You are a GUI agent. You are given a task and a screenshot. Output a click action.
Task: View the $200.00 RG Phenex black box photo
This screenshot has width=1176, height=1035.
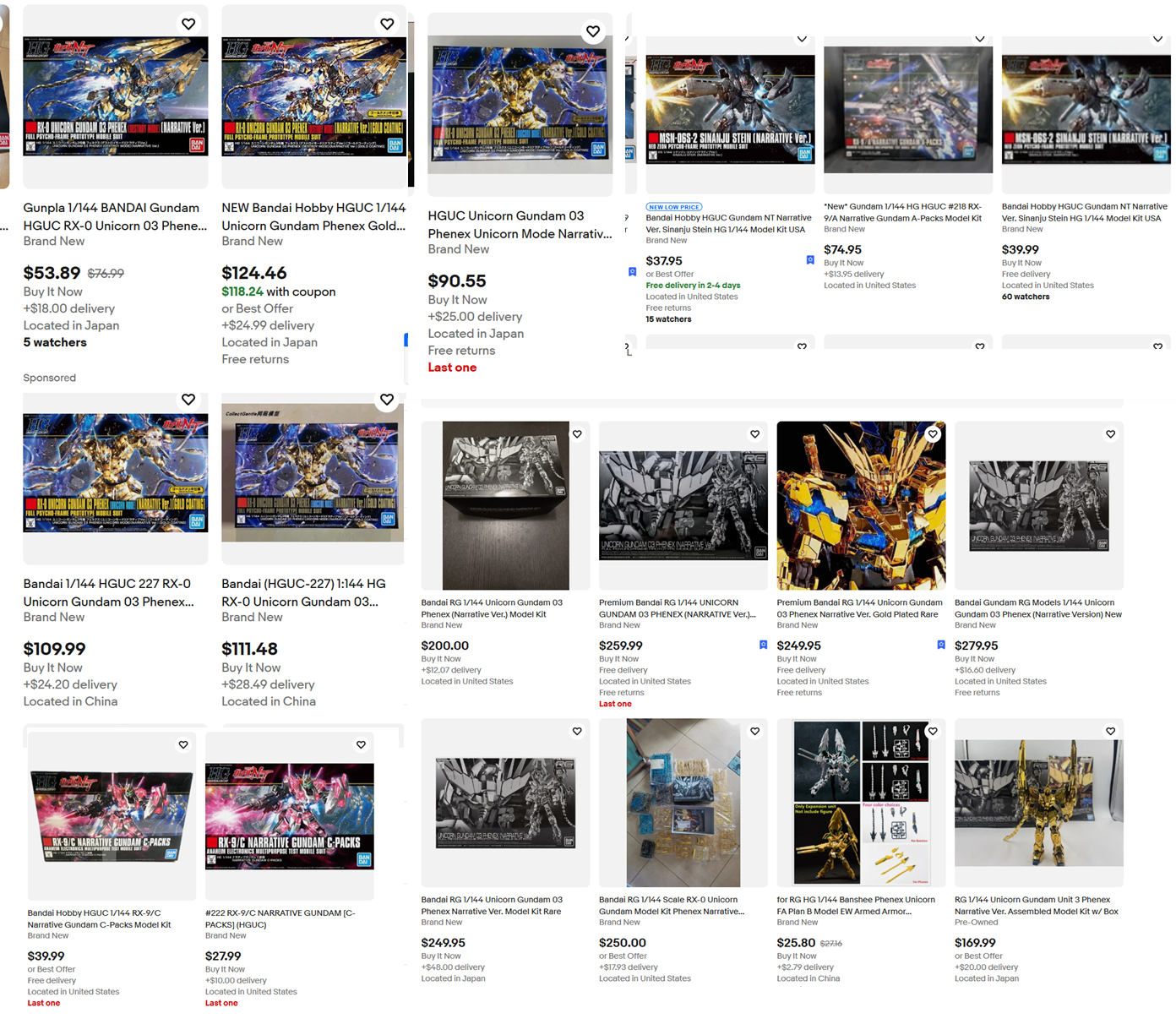[505, 505]
